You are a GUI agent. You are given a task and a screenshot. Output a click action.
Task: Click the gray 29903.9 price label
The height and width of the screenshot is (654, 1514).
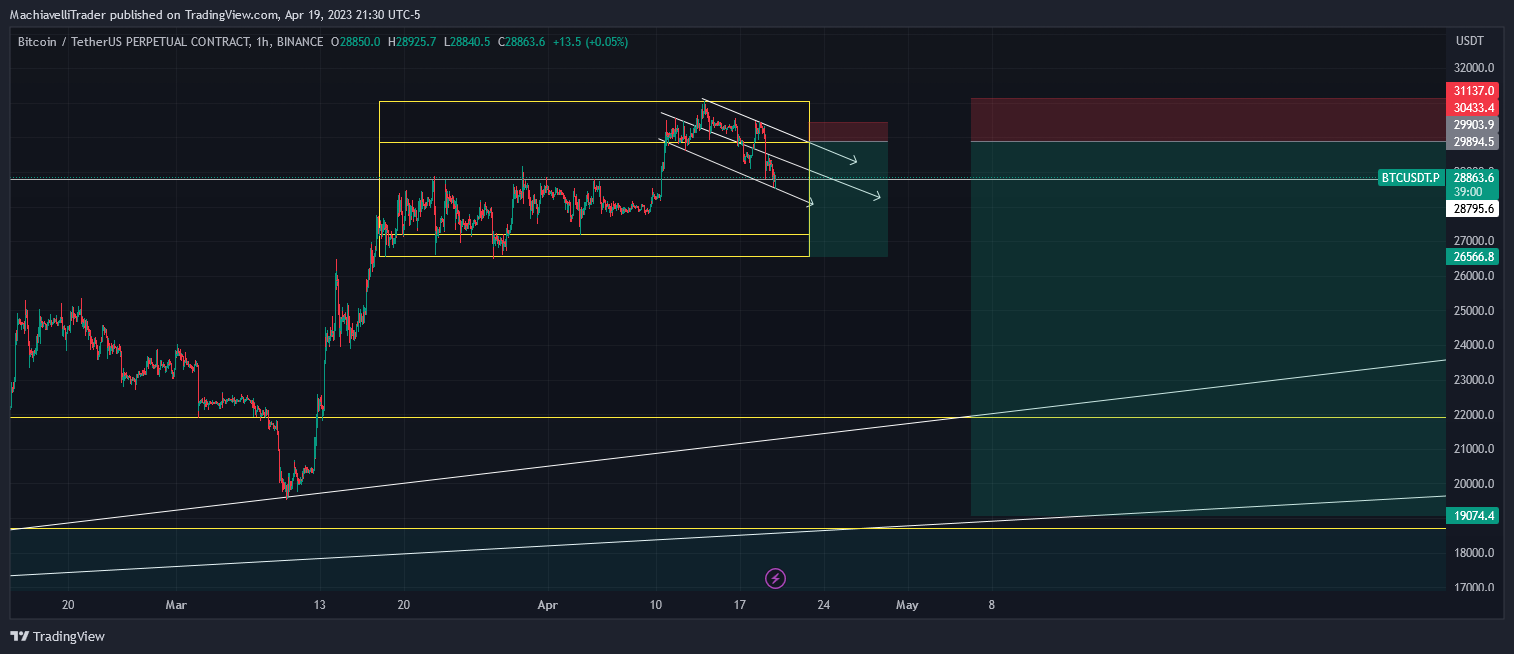click(x=1472, y=125)
